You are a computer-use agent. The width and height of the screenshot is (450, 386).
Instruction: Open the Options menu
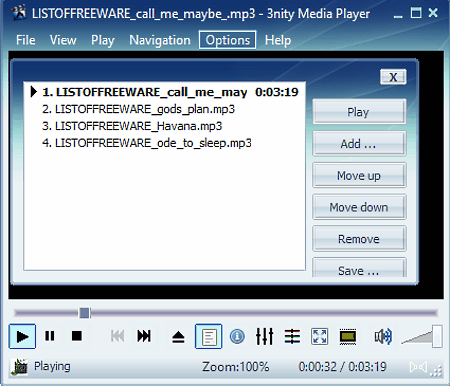pos(228,40)
